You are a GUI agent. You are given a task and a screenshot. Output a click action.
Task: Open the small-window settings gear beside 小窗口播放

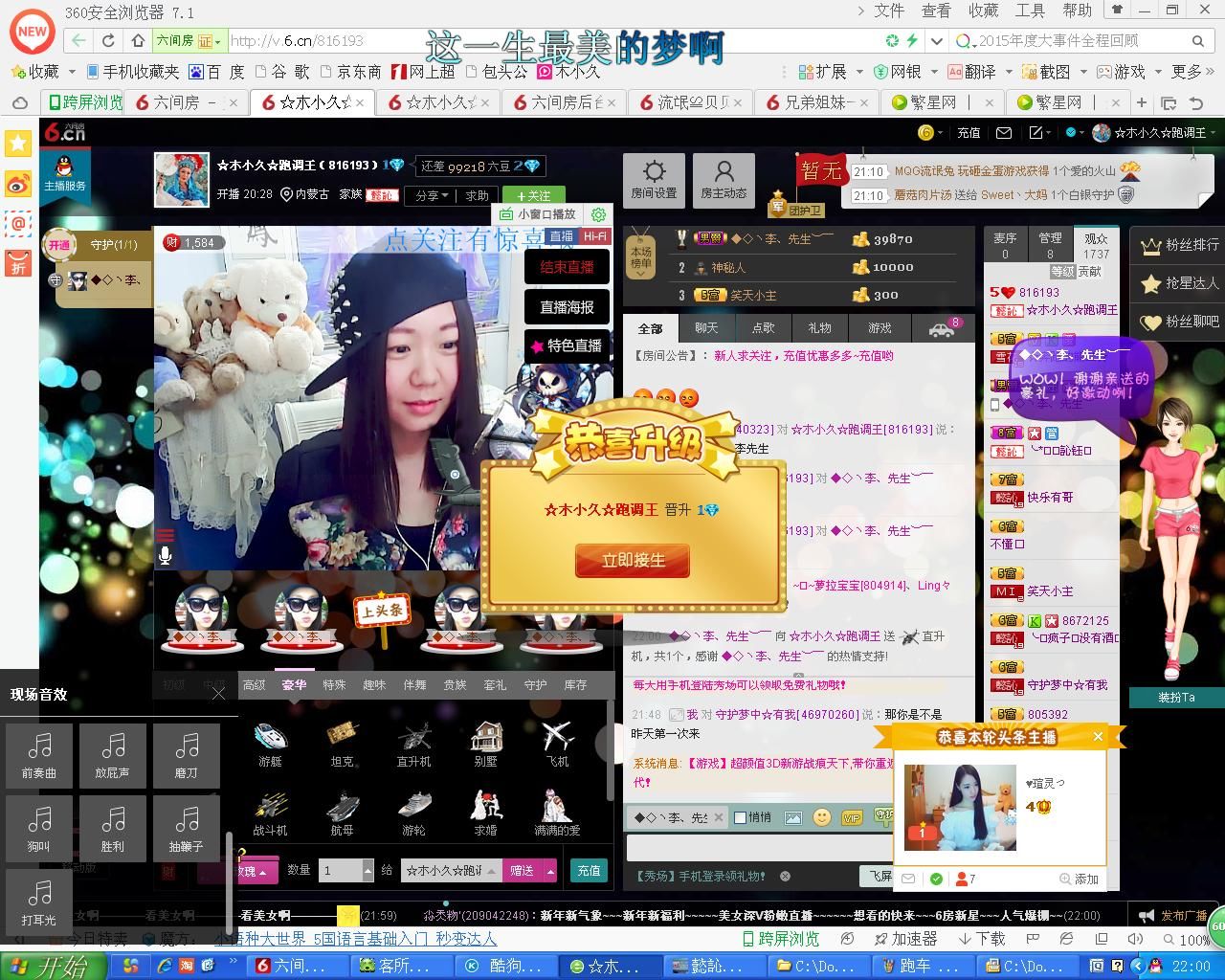598,214
